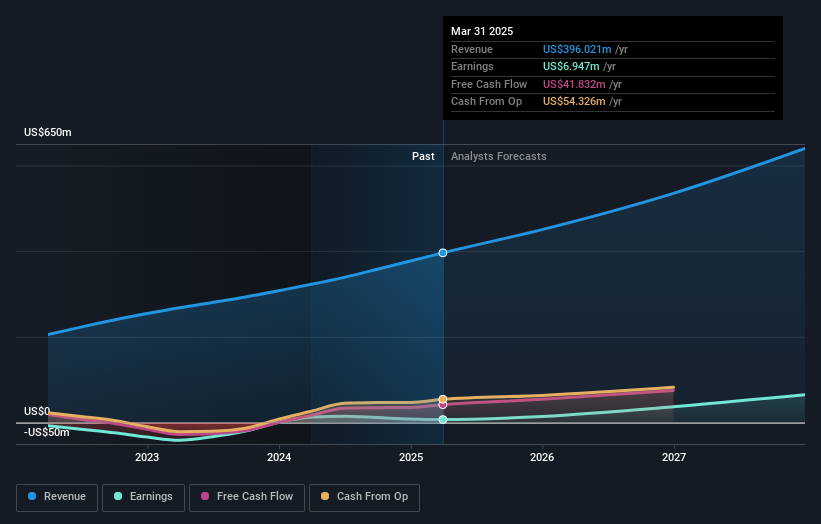Click the US$41.832m free cash flow value
The height and width of the screenshot is (524, 821).
574,84
